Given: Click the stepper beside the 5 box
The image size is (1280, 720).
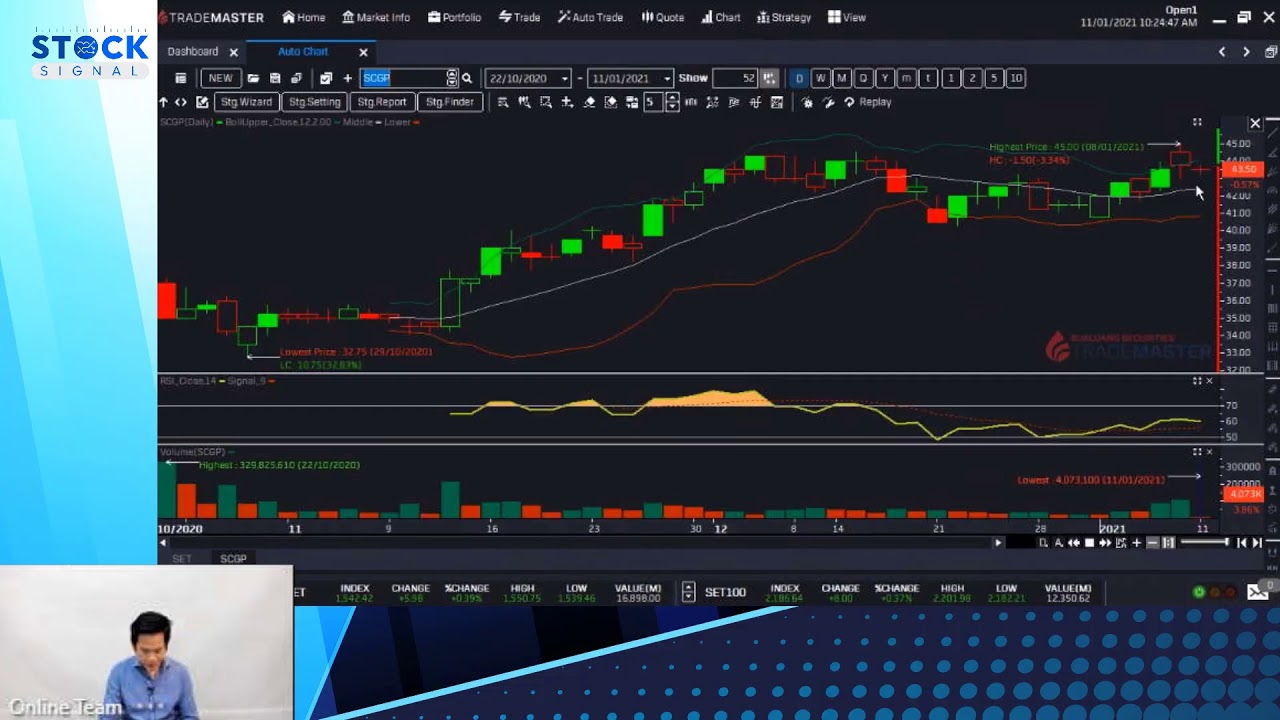Looking at the screenshot, I should (x=672, y=102).
